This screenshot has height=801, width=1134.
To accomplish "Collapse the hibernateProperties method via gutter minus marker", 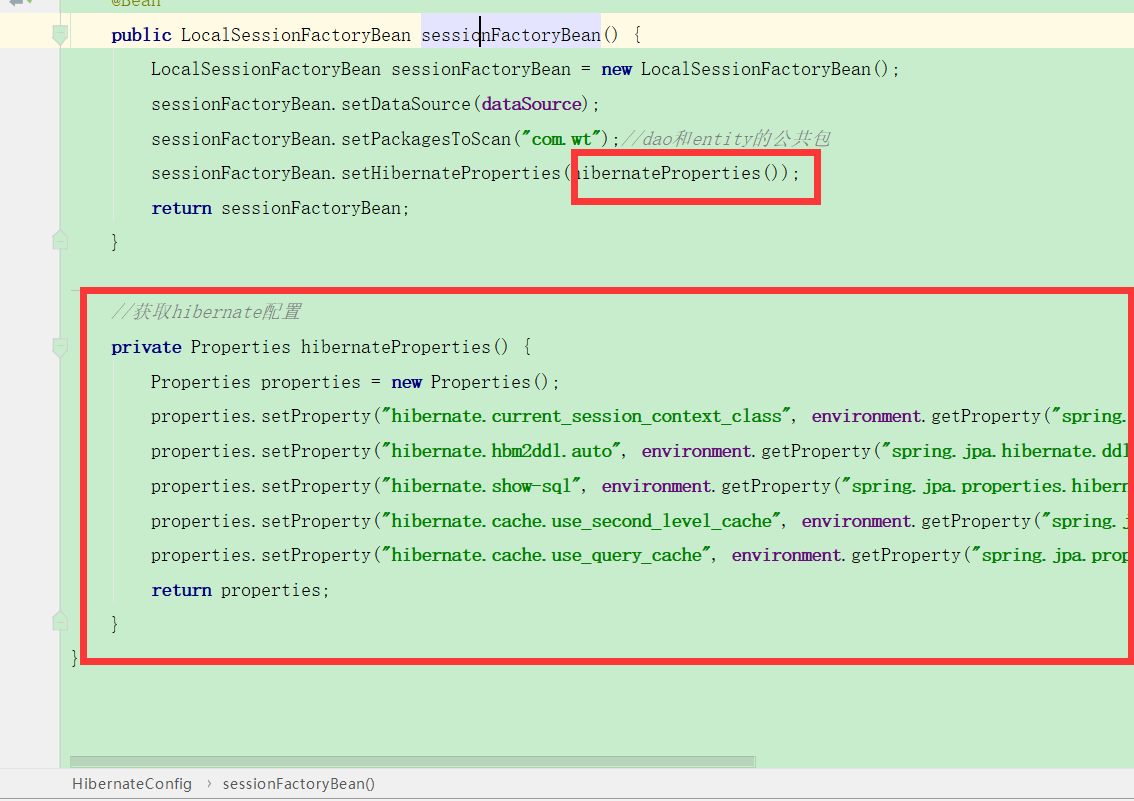I will click(59, 343).
